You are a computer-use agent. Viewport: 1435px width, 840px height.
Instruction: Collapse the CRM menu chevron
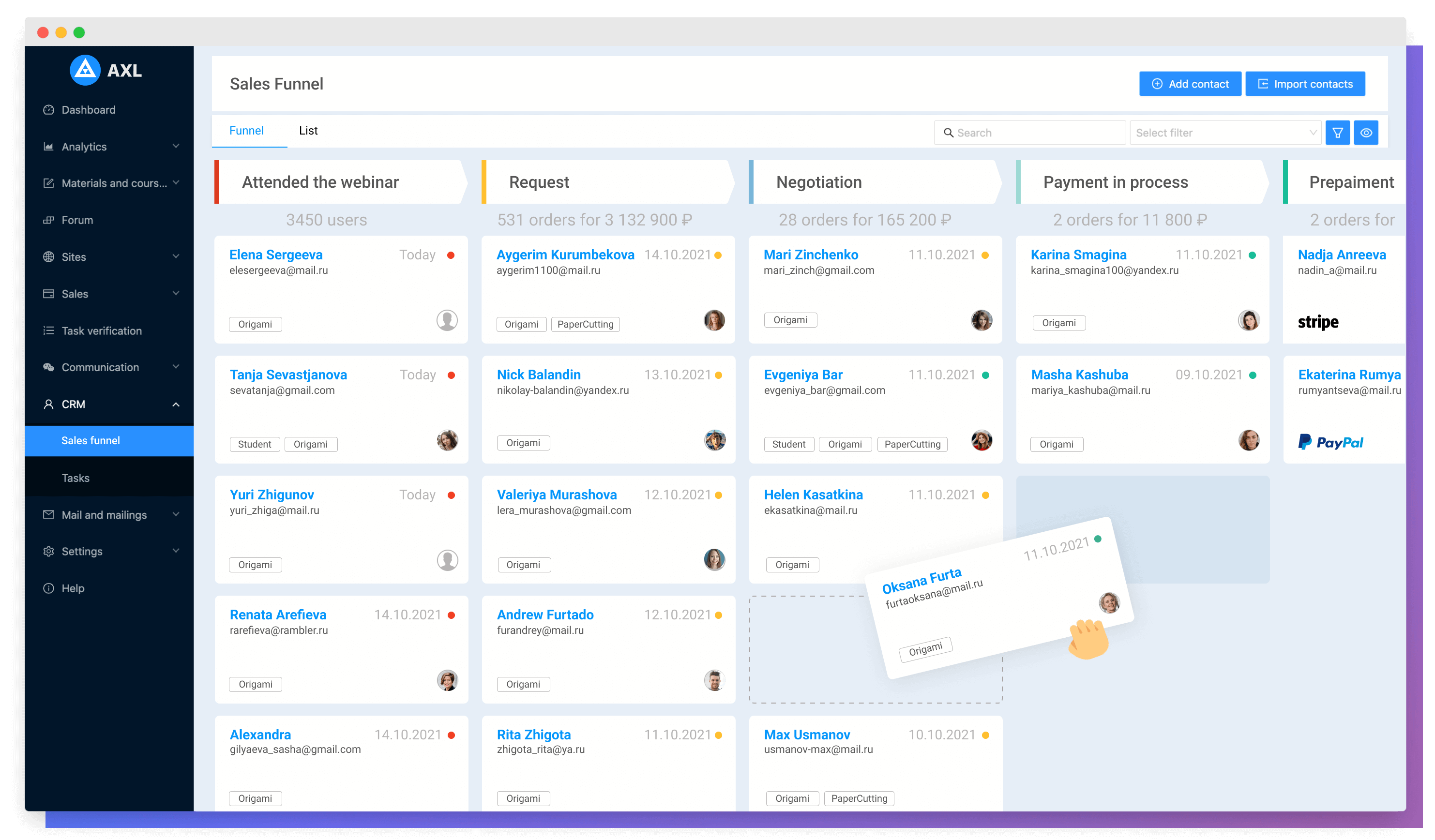pos(176,405)
